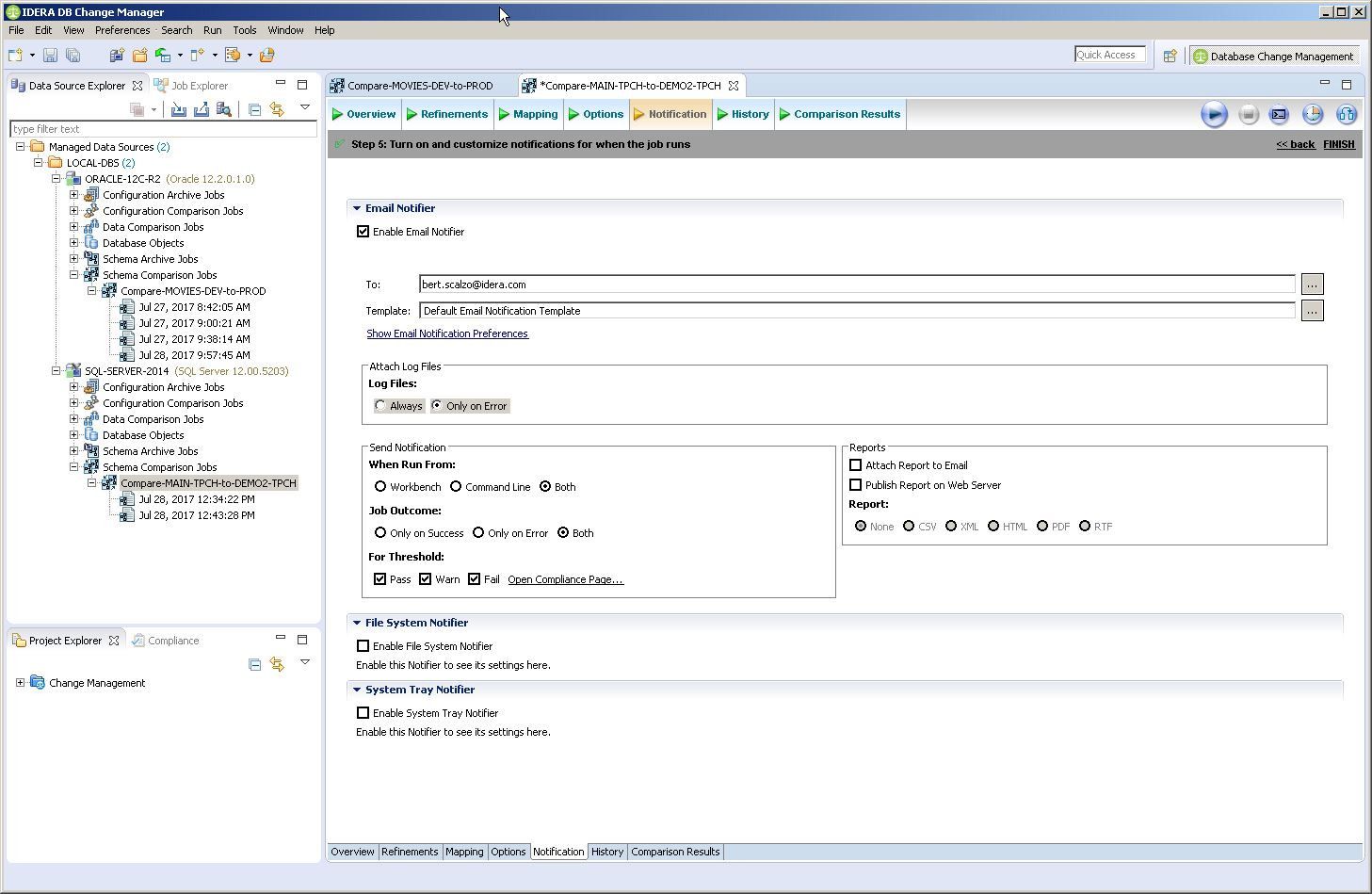The height and width of the screenshot is (894, 1372).
Task: Toggle Link with Editor in Data Source Explorer
Action: tap(277, 109)
